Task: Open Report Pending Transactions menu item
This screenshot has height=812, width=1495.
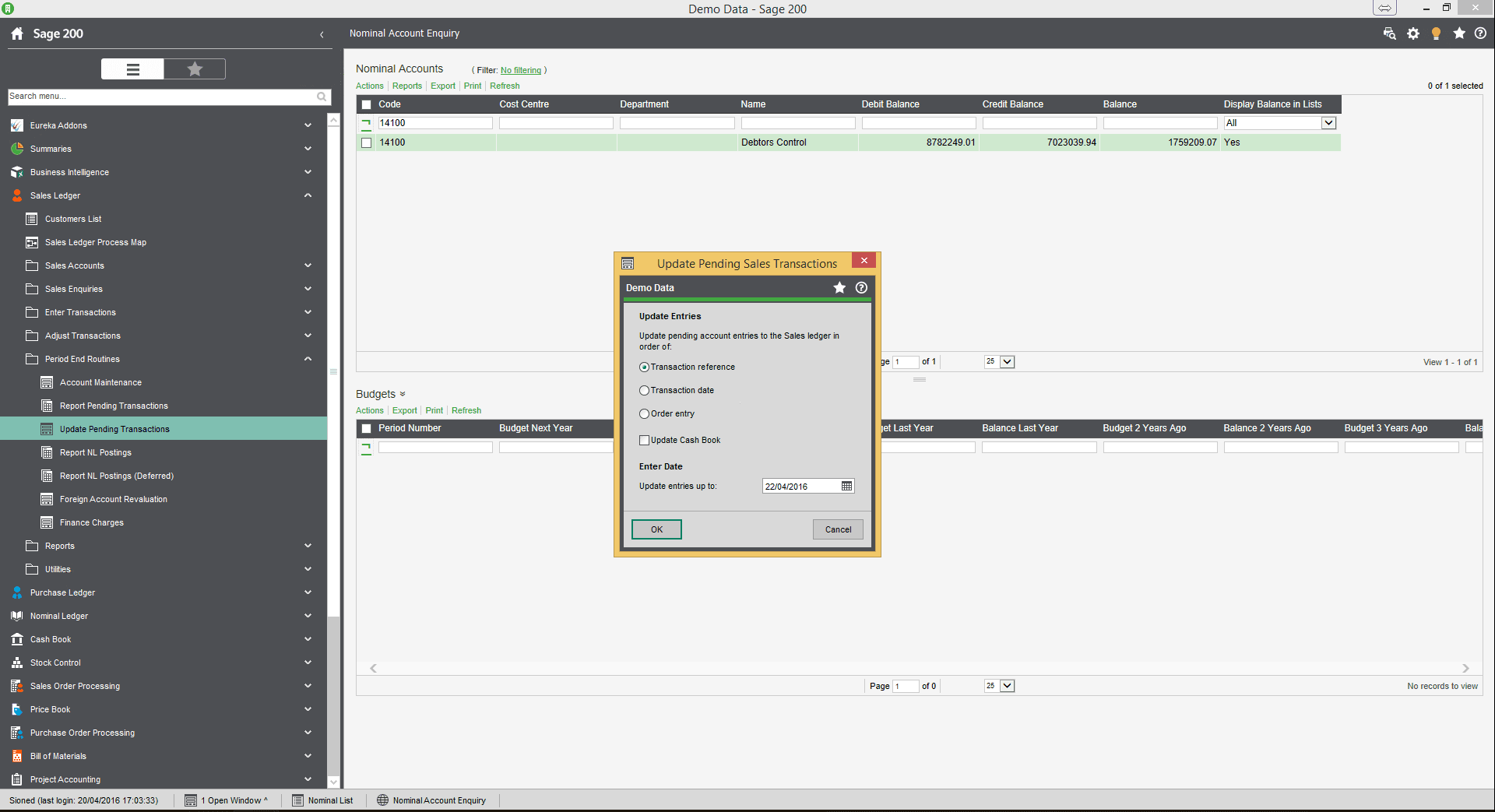Action: (114, 406)
